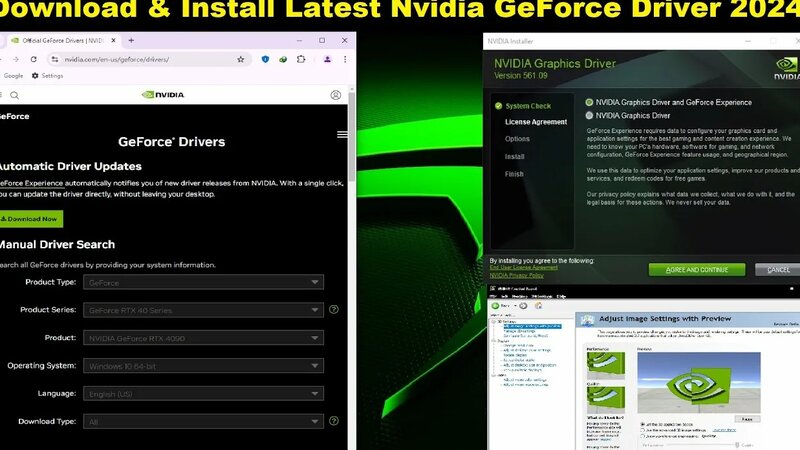Open the Extensions puzzle-piece menu
Viewport: 800px width, 450px height.
[x=301, y=59]
